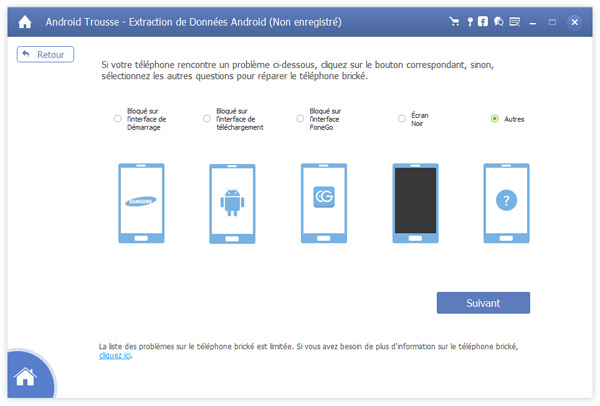
Task: Select the "Autres" radio button
Action: (x=494, y=118)
